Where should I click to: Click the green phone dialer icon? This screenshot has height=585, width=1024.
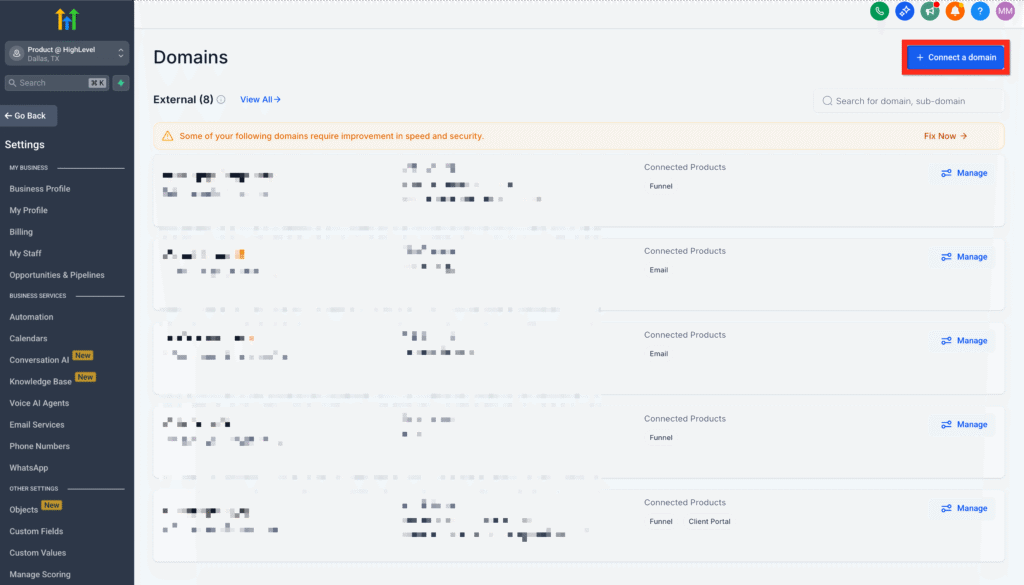[879, 11]
